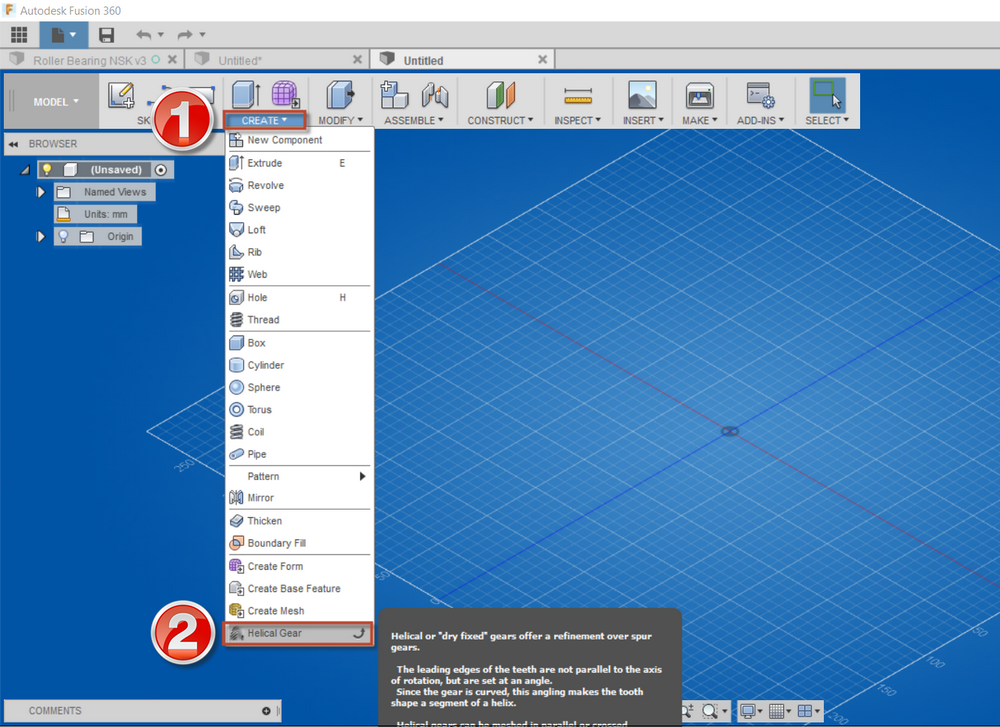Choose the Revolve tool
The width and height of the screenshot is (1000, 727).
264,184
